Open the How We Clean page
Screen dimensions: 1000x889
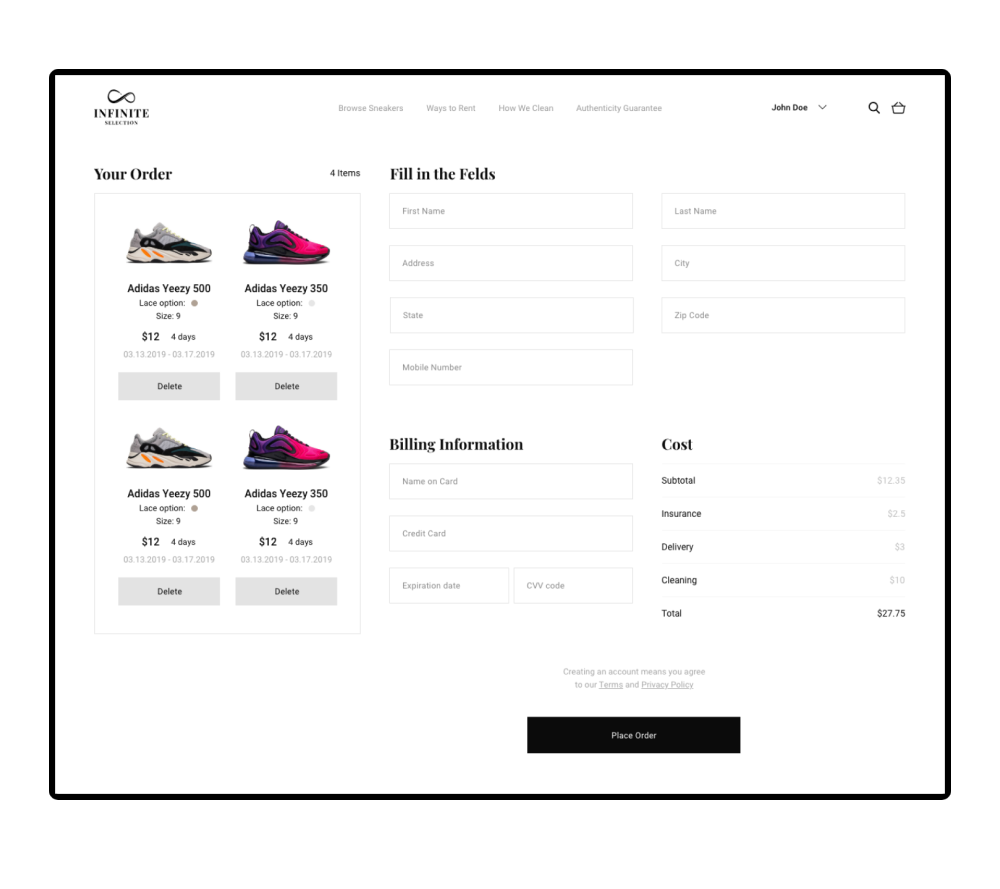(x=526, y=108)
